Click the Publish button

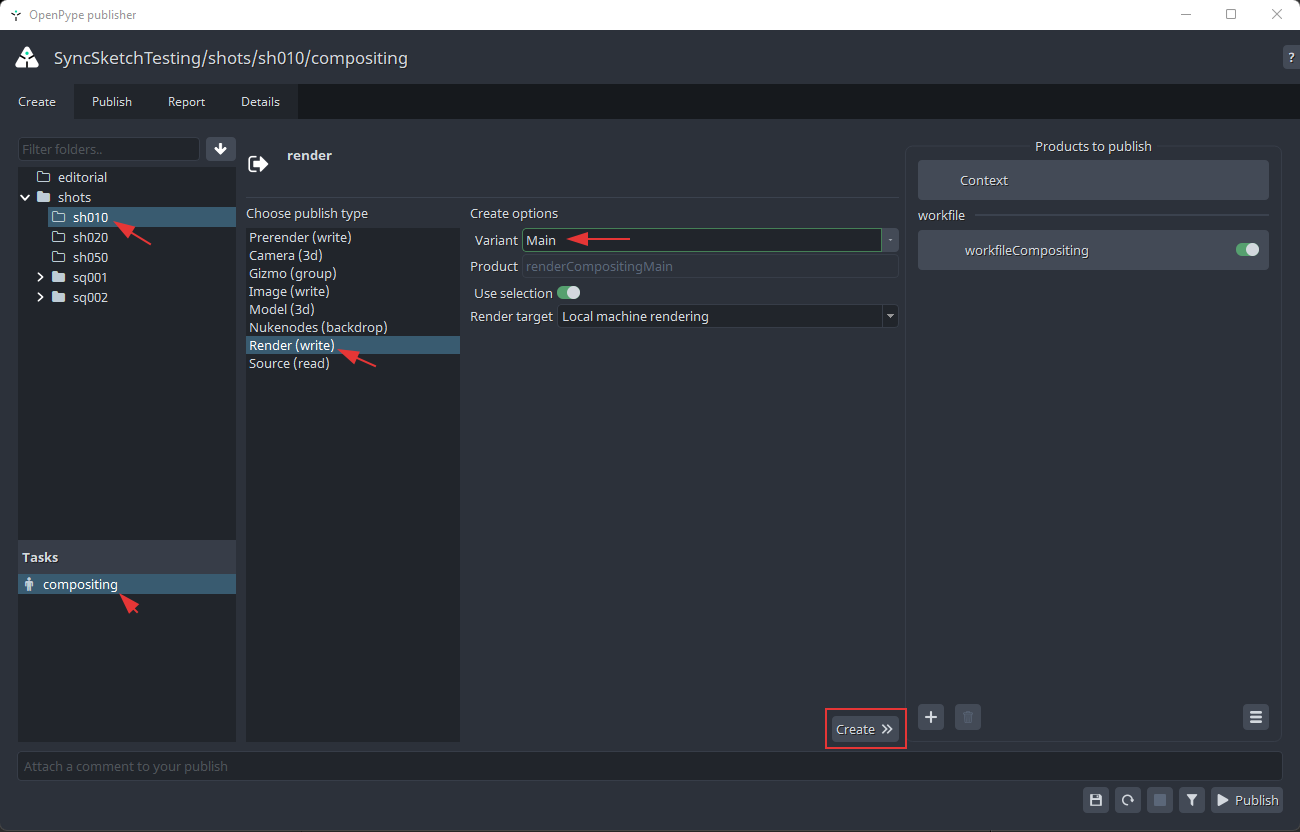pyautogui.click(x=1247, y=800)
